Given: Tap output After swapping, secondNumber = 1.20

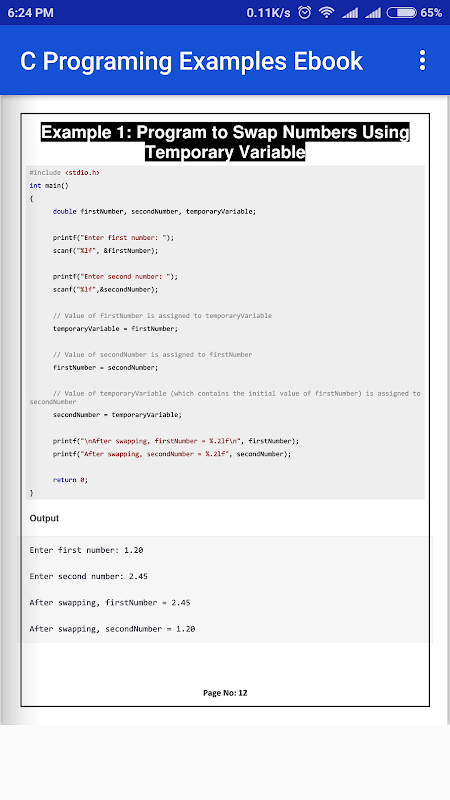Looking at the screenshot, I should pos(112,629).
